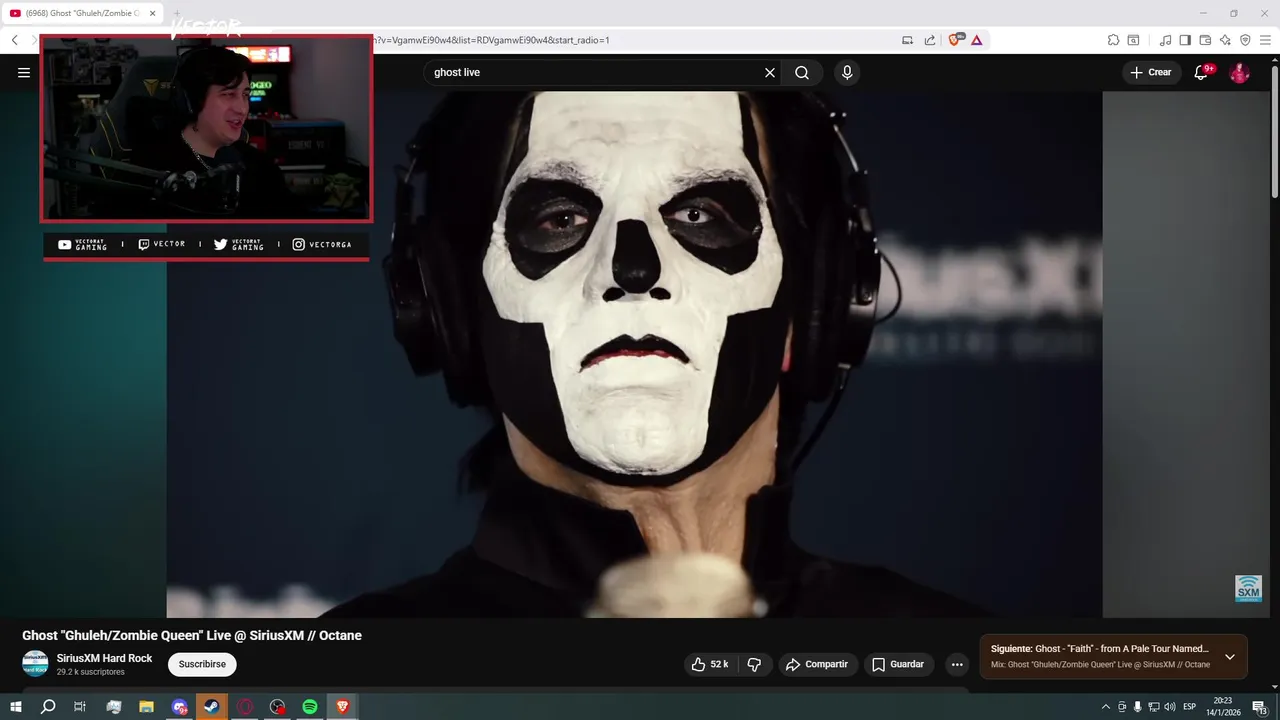Open the microphone tray icon

[1137, 707]
